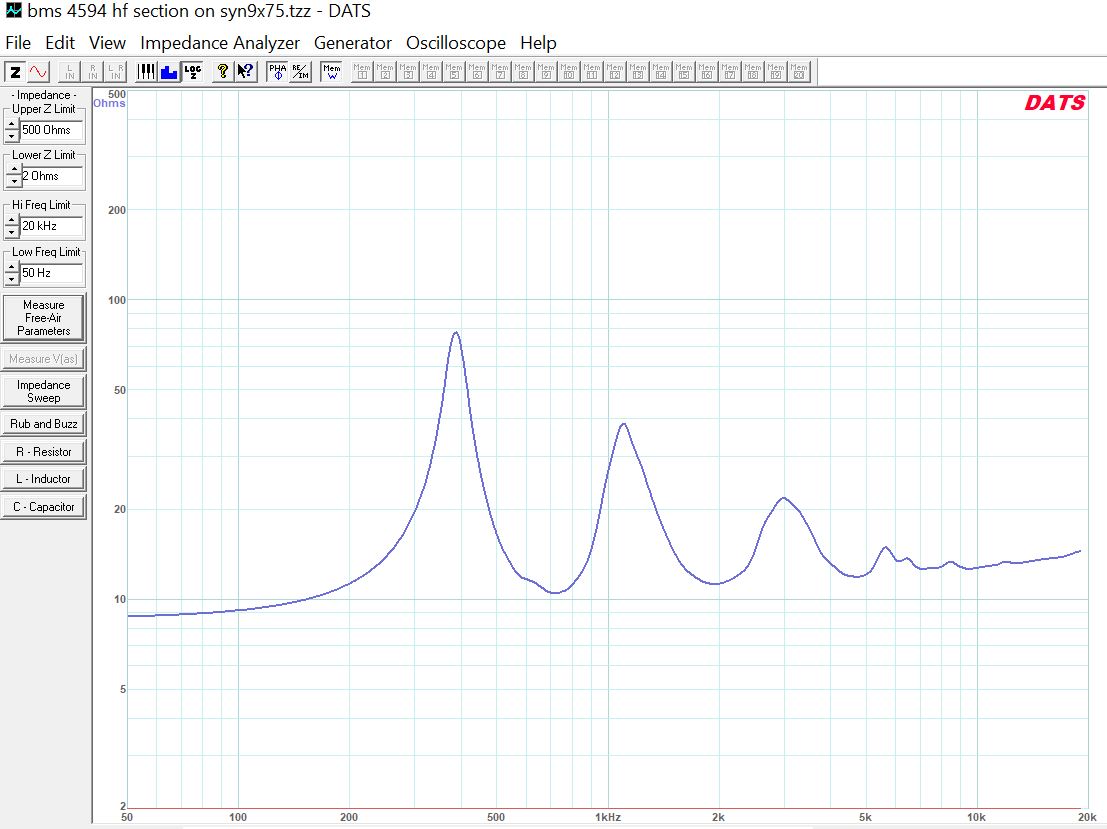This screenshot has height=829, width=1107.
Task: Select memory slot Mem 7
Action: (x=500, y=72)
